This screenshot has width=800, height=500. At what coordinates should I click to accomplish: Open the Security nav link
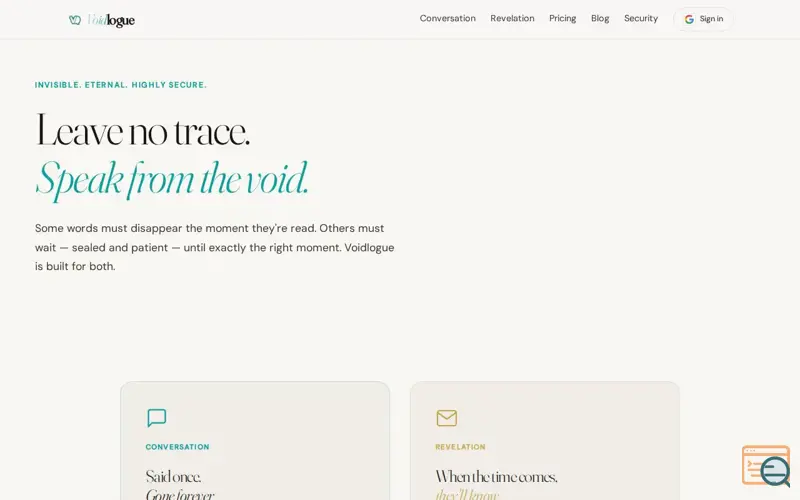(x=641, y=18)
